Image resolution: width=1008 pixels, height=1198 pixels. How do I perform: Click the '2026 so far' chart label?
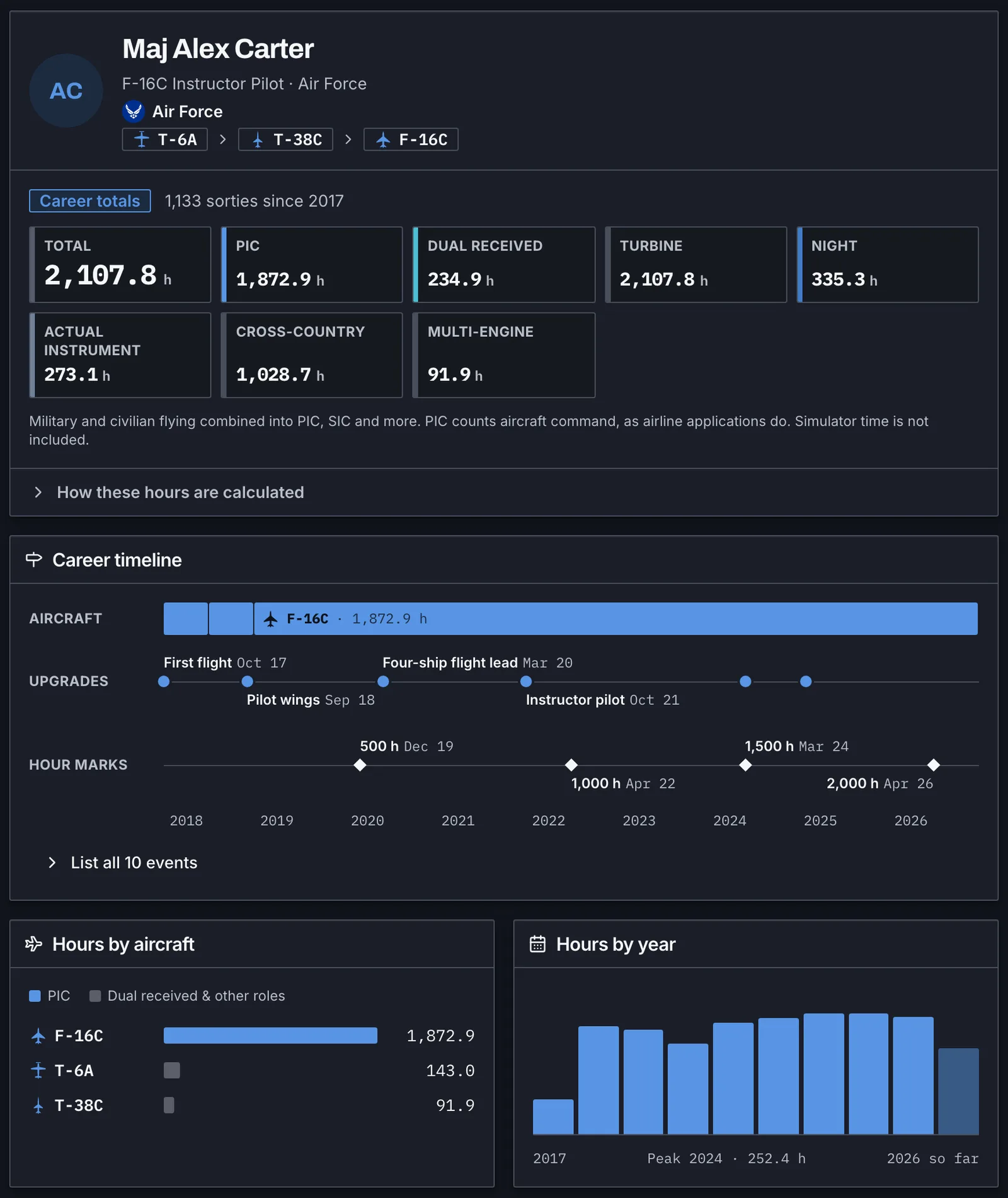(932, 1158)
